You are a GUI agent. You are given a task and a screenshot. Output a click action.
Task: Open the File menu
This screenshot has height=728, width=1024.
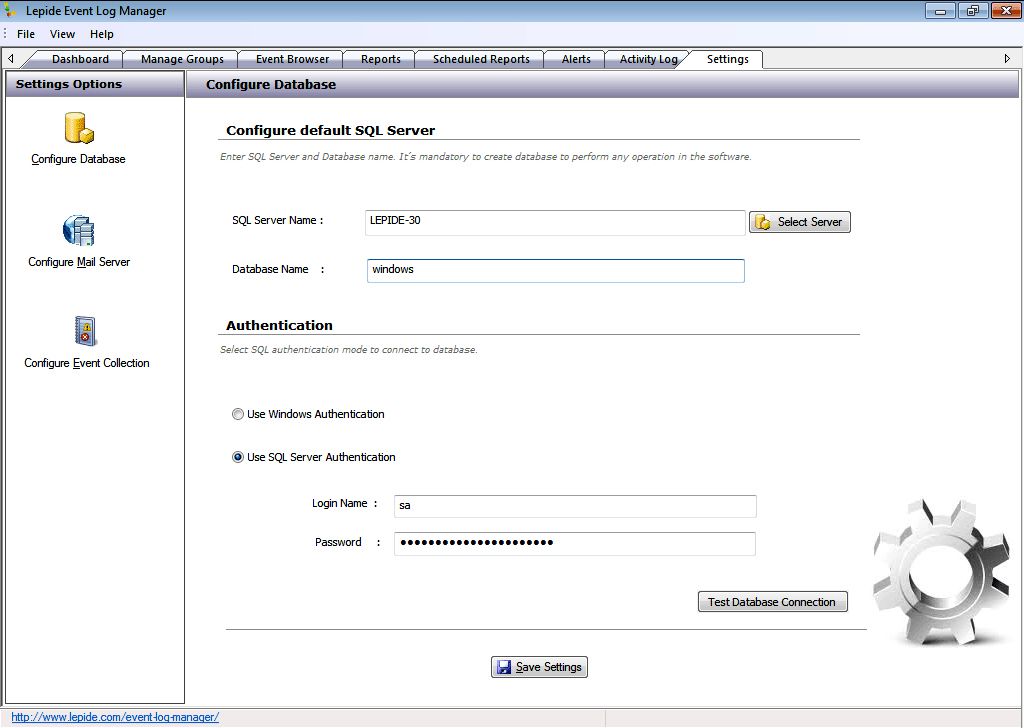26,34
